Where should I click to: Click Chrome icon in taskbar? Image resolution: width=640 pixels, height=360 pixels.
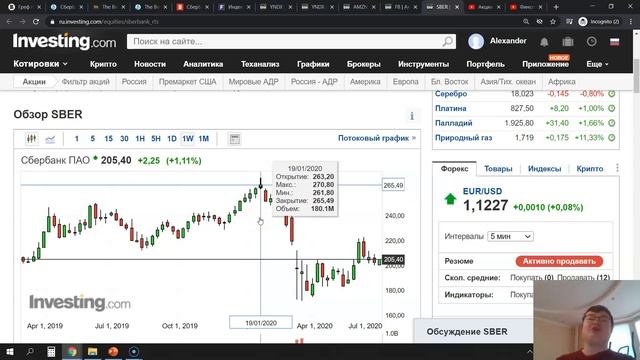pyautogui.click(x=72, y=351)
